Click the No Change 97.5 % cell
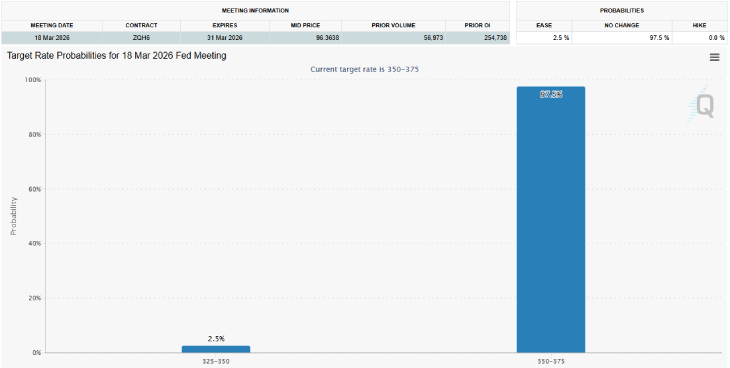This screenshot has width=730, height=368. (622, 38)
